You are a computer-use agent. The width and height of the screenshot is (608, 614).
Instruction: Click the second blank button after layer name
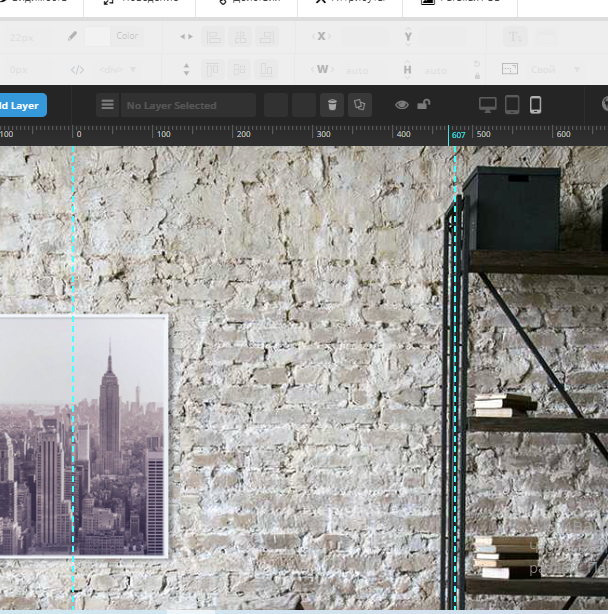304,105
